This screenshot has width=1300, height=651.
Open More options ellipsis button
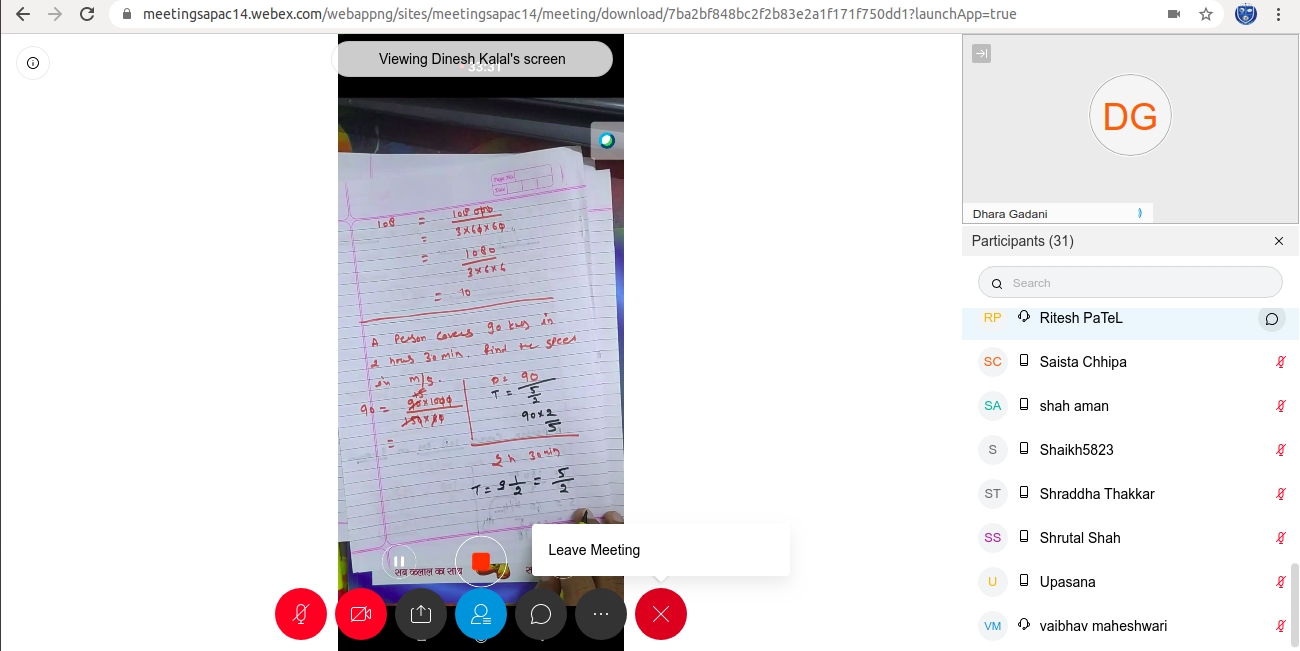tap(601, 614)
